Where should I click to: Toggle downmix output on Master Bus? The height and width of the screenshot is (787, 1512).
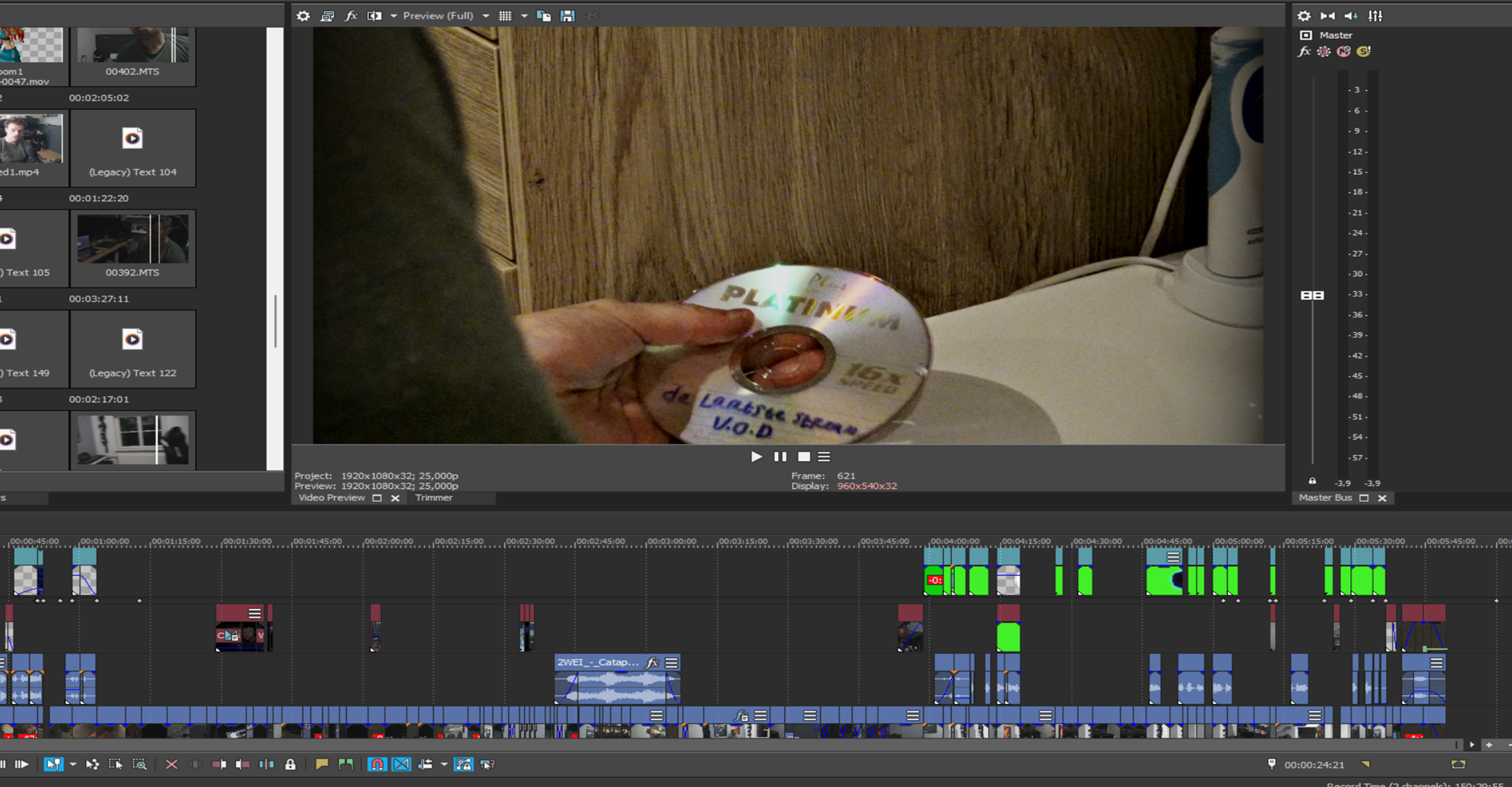click(x=1328, y=15)
